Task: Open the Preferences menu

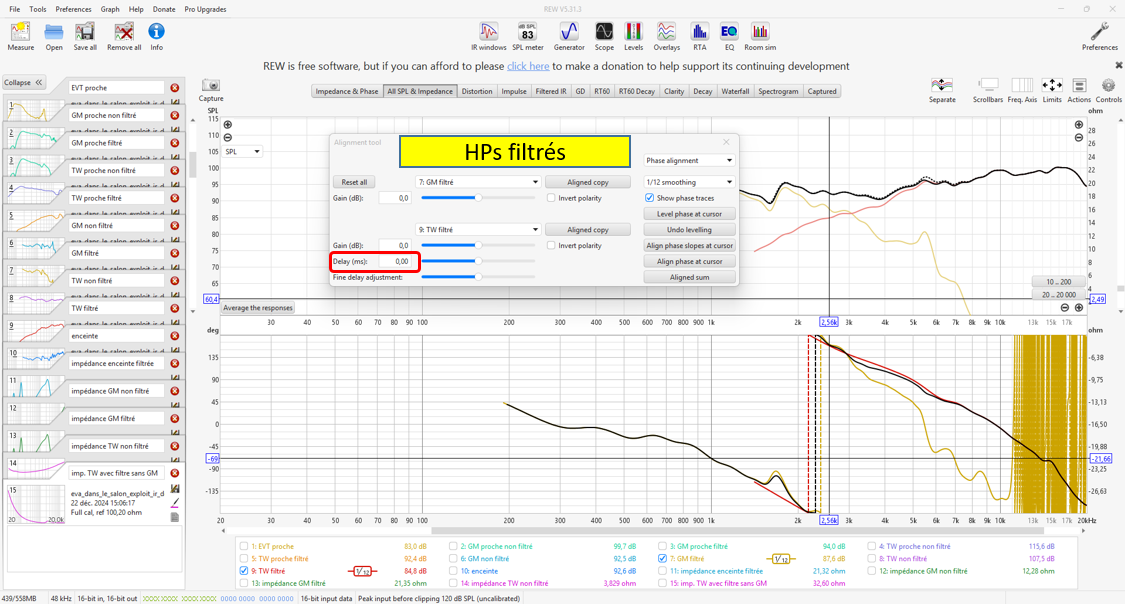Action: coord(73,9)
